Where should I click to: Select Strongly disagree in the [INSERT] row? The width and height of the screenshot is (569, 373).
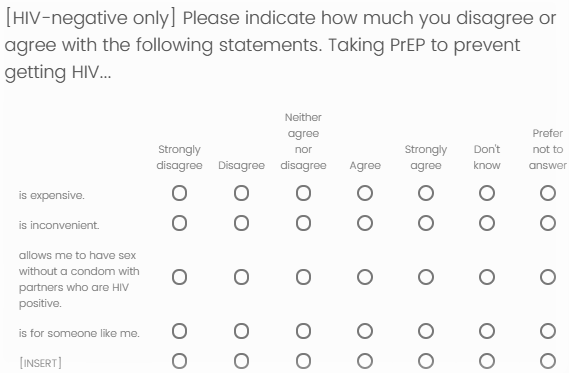point(179,361)
